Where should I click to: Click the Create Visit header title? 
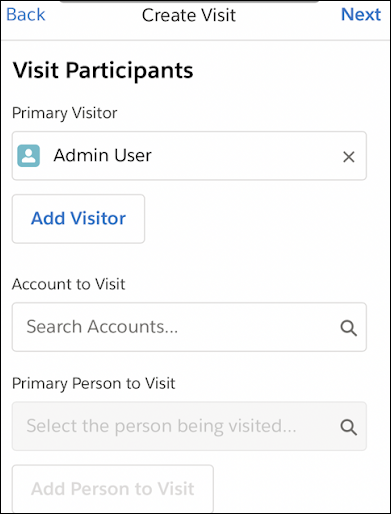click(x=189, y=15)
